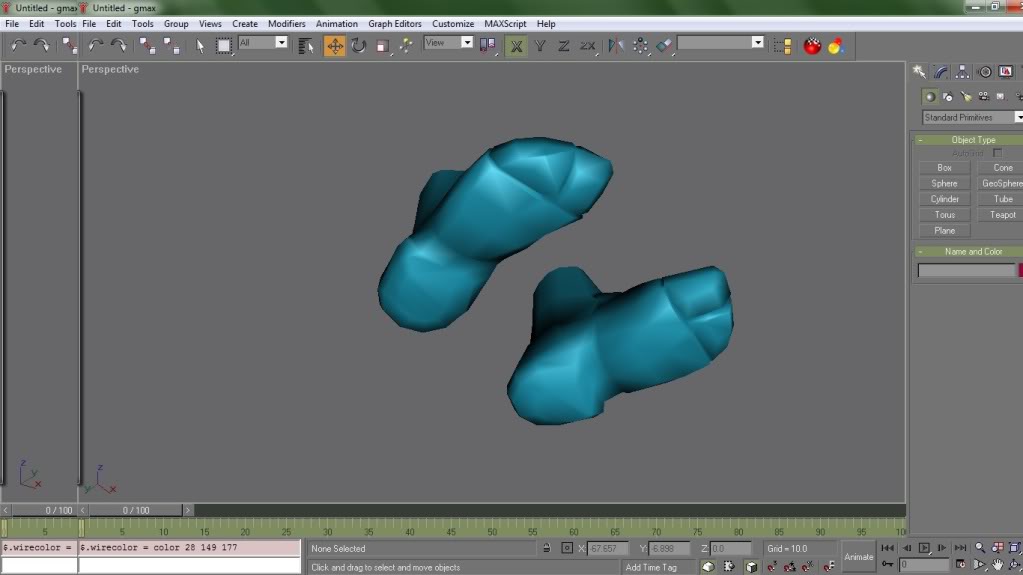Choose the rectangular selection region tool
Screen dimensions: 1023x575
(x=224, y=46)
